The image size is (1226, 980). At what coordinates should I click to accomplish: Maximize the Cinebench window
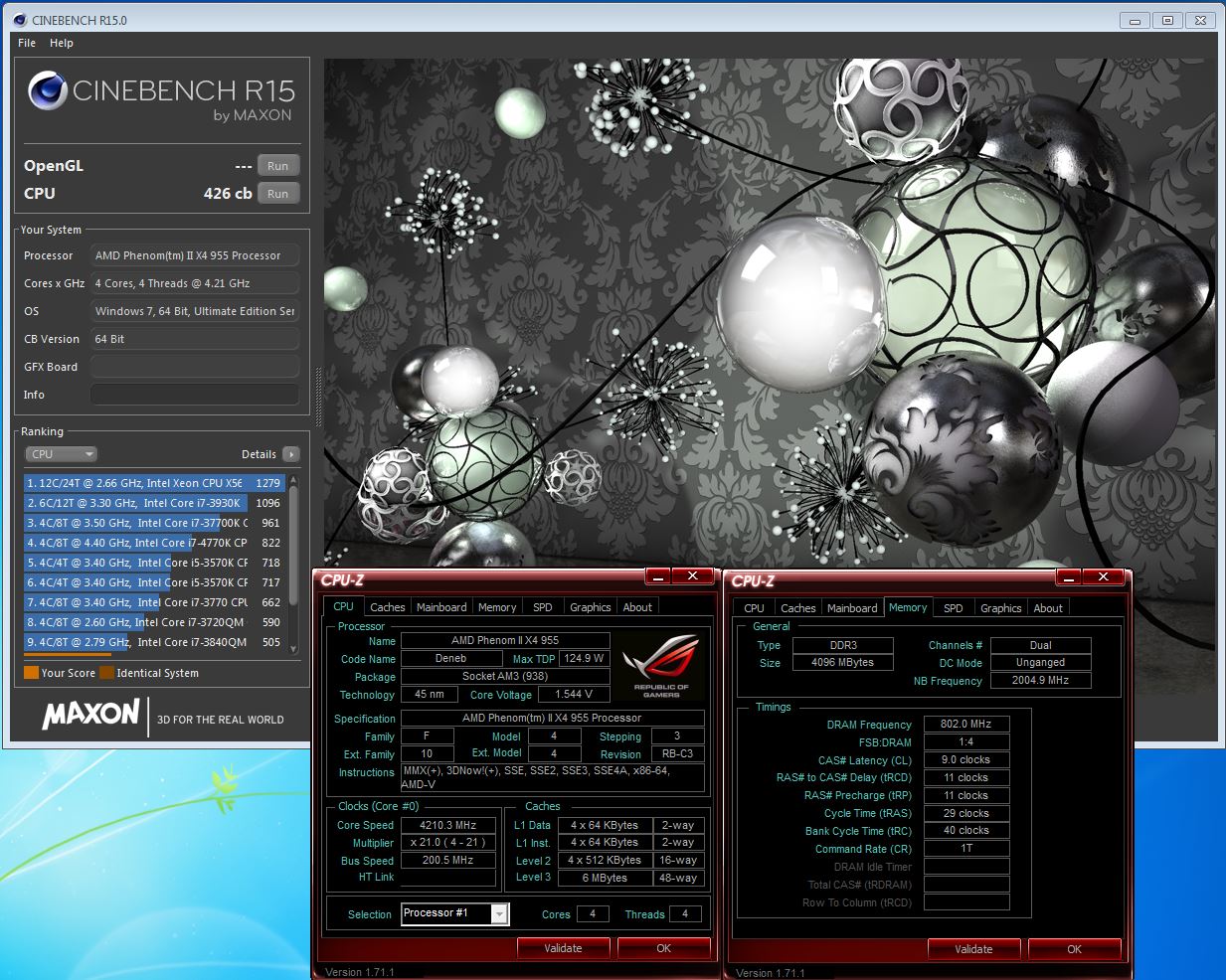tap(1167, 20)
